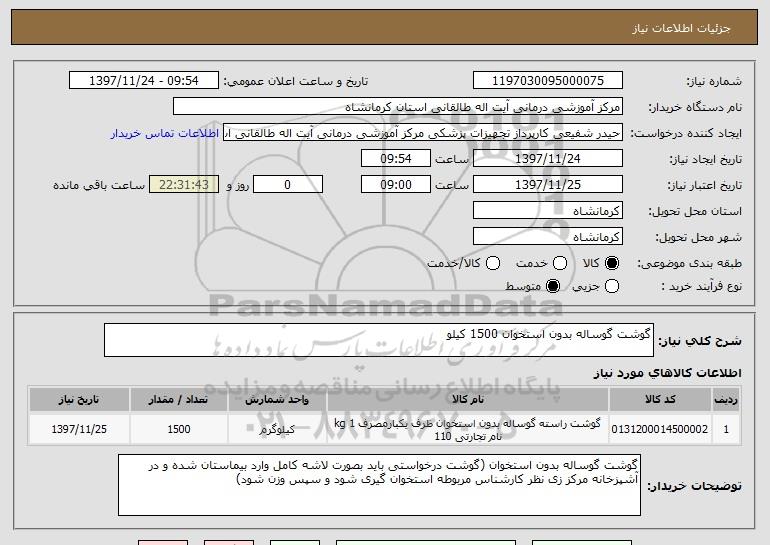
Task: Click the item code 0131200014500002 cell
Action: coord(660,429)
